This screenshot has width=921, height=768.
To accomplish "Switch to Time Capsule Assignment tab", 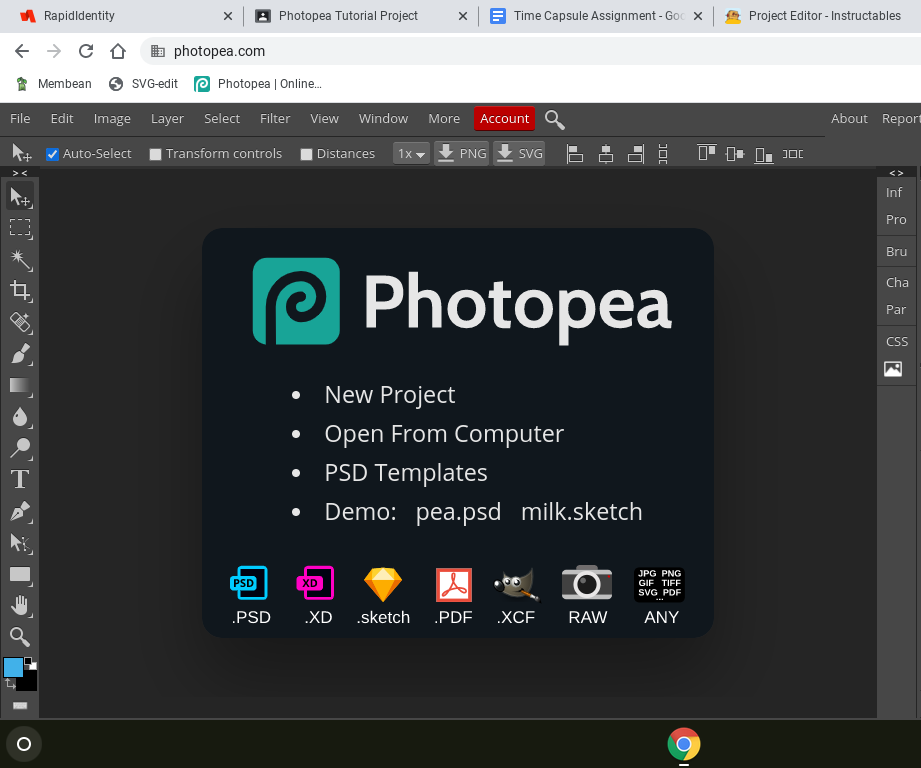I will (596, 16).
